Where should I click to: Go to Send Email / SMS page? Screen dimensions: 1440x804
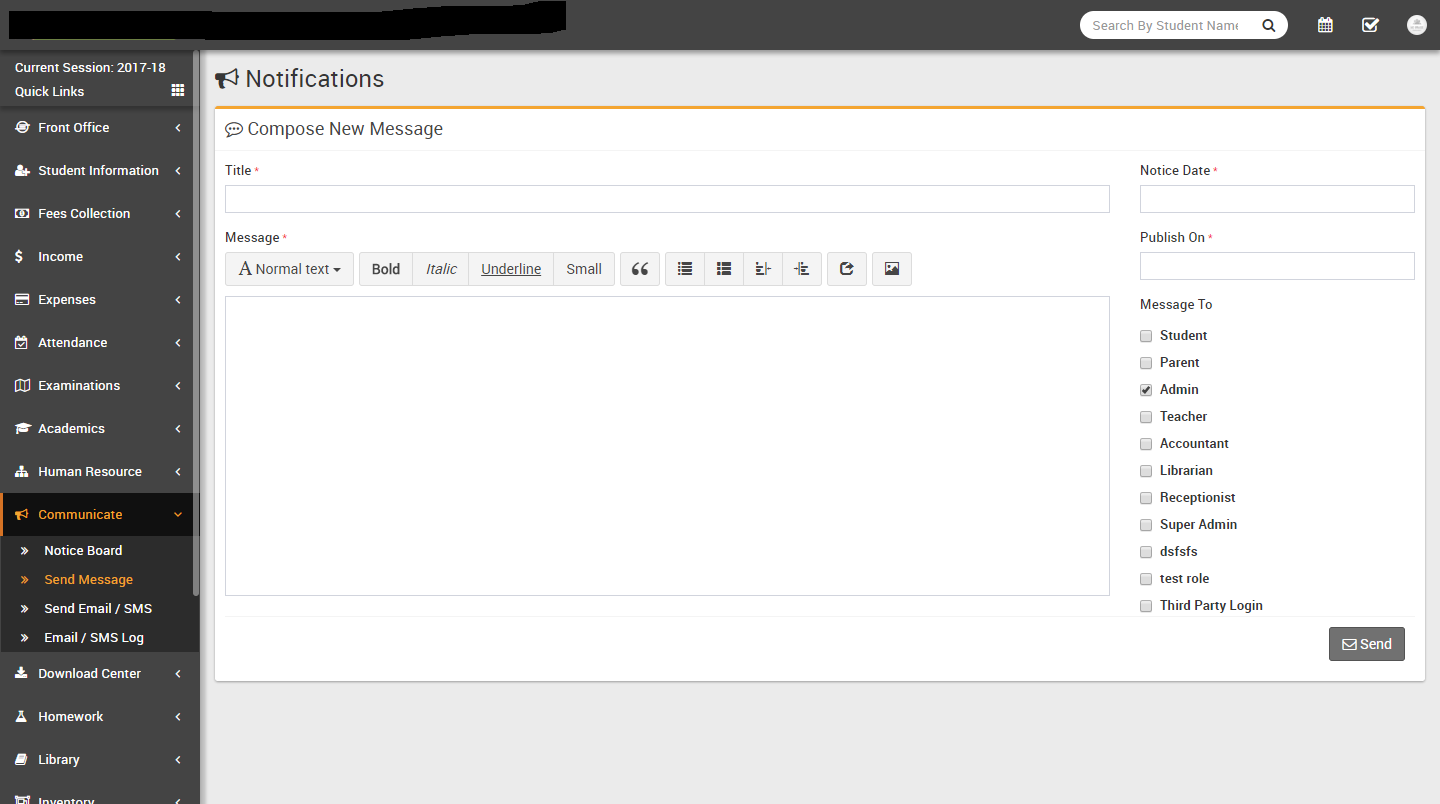[x=98, y=609]
